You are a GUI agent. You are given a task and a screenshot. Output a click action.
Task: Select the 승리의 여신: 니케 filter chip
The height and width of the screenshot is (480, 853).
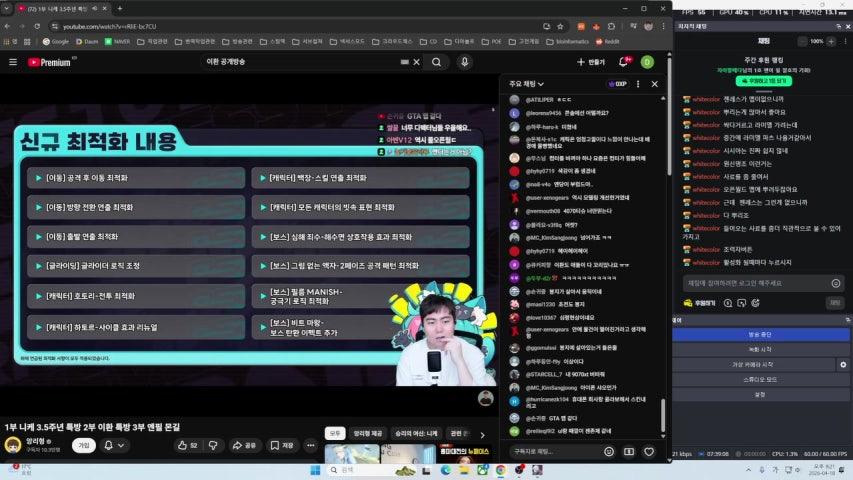[x=416, y=433]
